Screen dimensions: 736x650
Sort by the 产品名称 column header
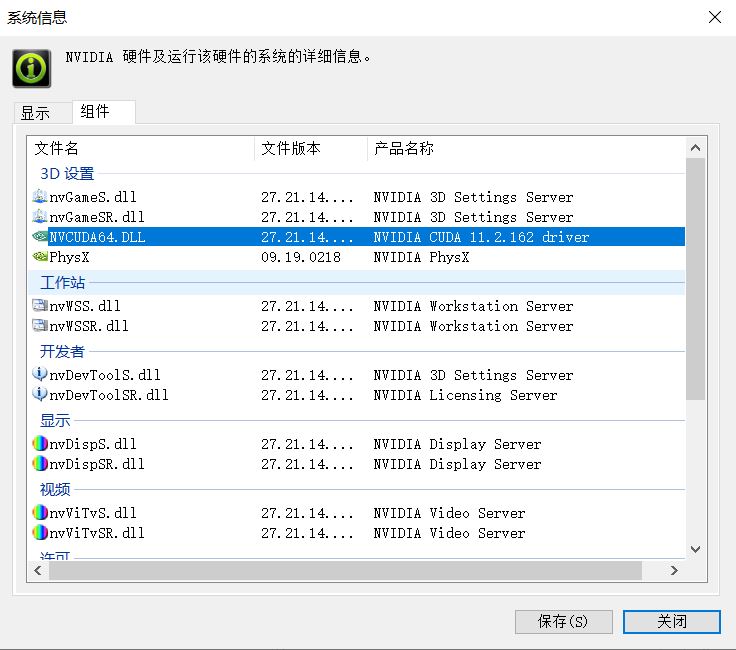coord(526,148)
